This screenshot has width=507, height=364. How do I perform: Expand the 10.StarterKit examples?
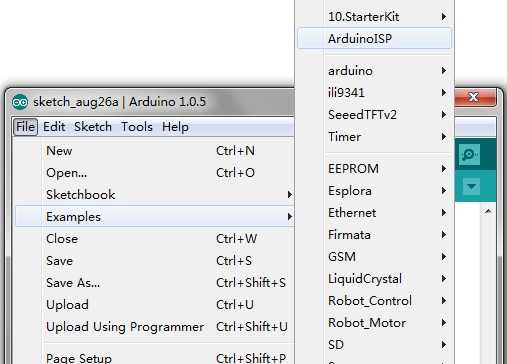click(x=374, y=17)
